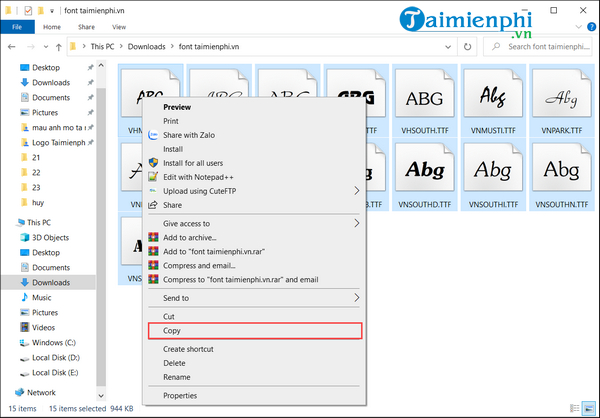Image resolution: width=600 pixels, height=418 pixels.
Task: Select This PC in navigation pane
Action: tap(39, 222)
